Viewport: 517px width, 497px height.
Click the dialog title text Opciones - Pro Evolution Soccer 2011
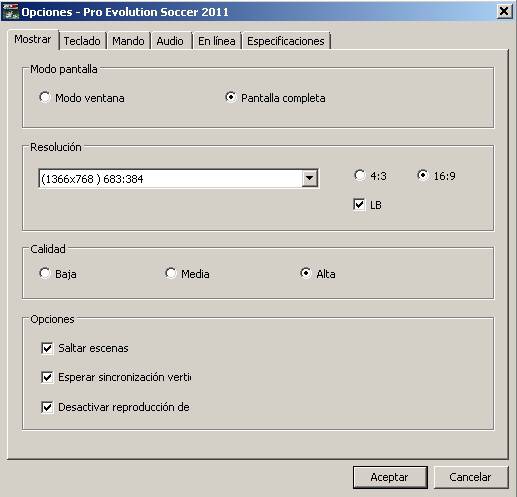coord(125,12)
